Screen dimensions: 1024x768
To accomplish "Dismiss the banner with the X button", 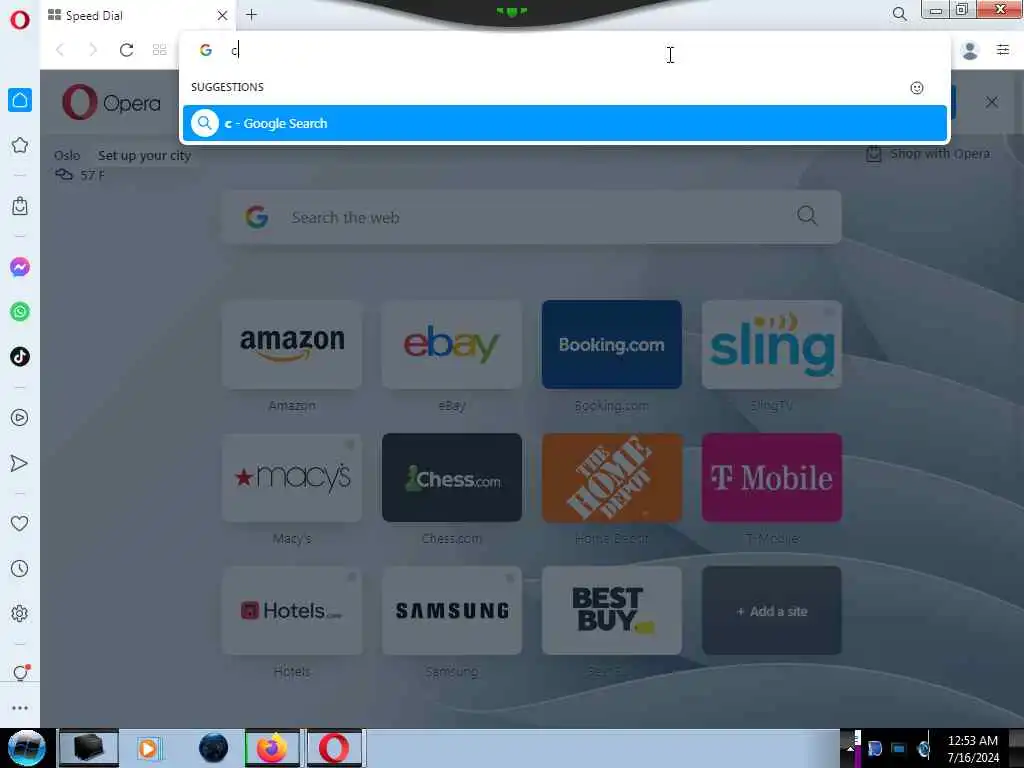I will pos(991,102).
